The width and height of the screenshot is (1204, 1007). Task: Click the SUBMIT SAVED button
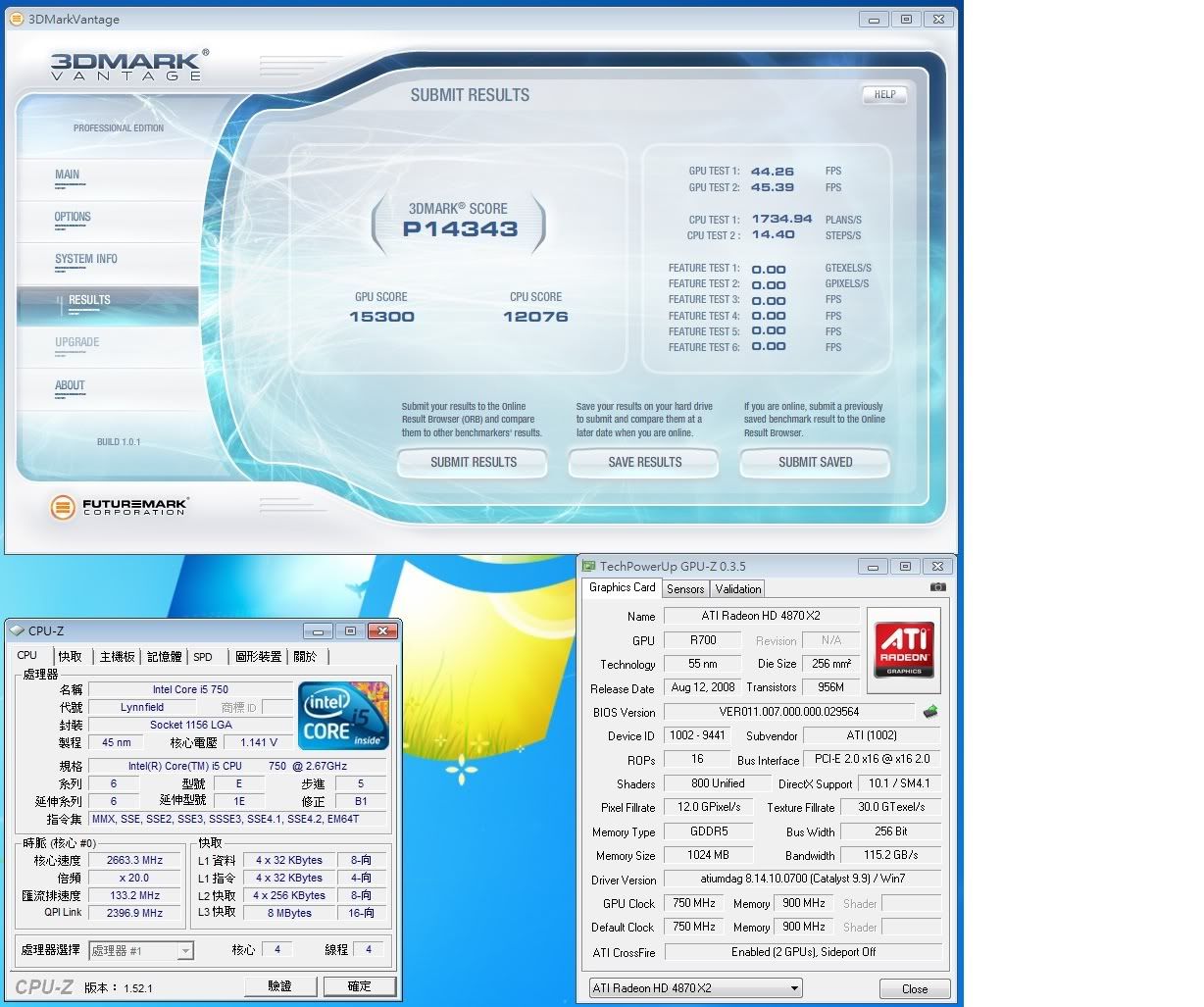click(815, 462)
